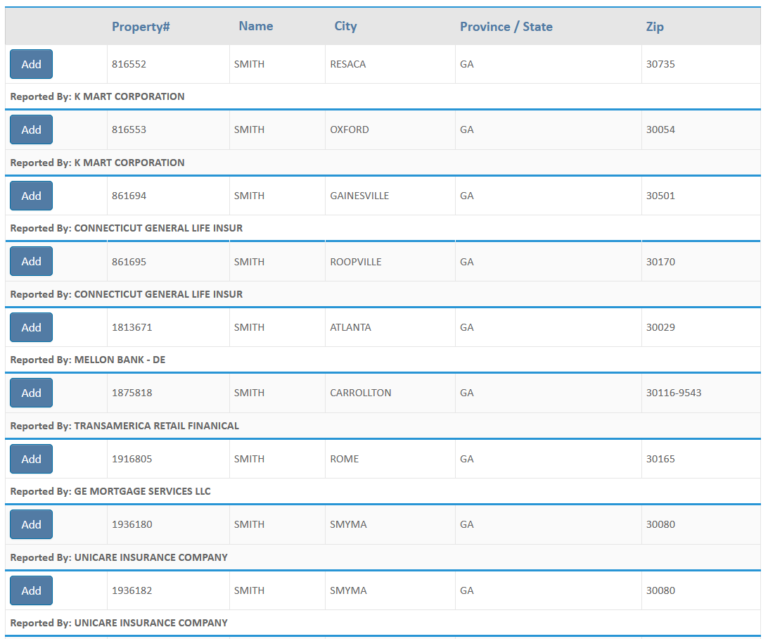Click zip code 30735
Screen dimensions: 768x639
click(x=660, y=64)
